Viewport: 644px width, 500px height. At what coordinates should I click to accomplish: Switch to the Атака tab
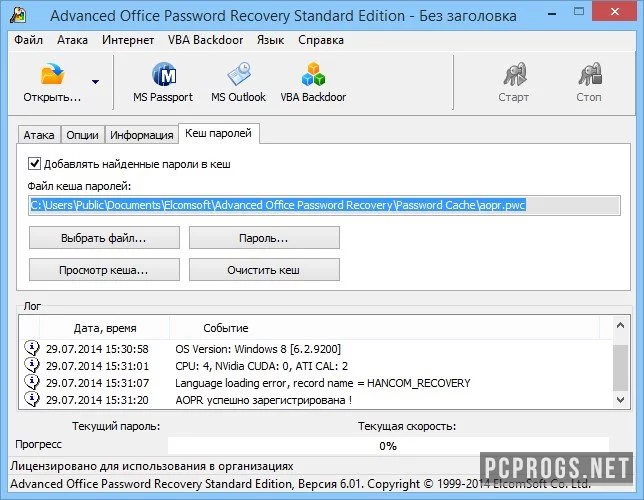click(x=39, y=135)
